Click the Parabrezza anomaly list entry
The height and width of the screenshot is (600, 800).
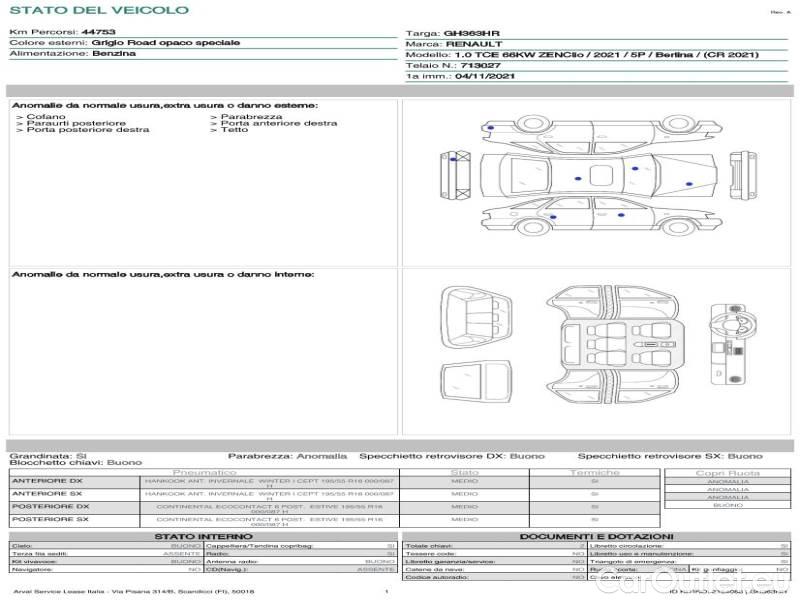pos(250,117)
